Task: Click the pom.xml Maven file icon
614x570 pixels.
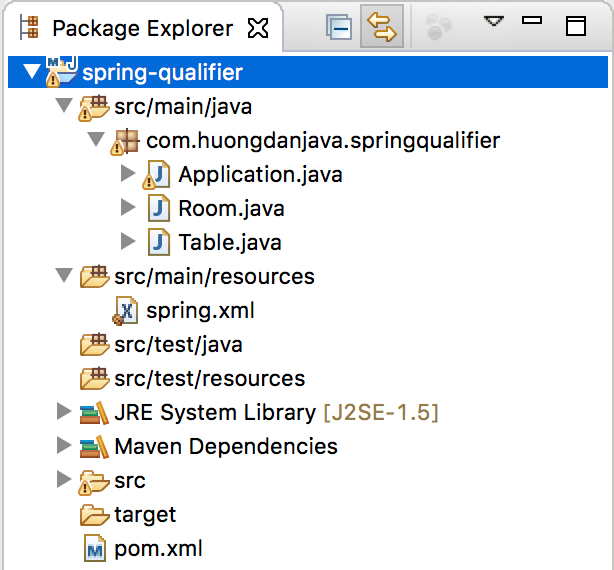Action: (95, 549)
